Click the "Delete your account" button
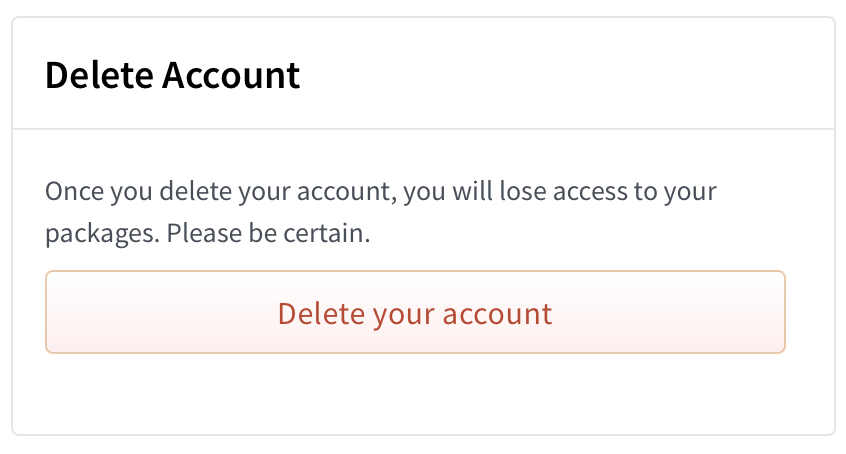This screenshot has width=846, height=454. (415, 313)
